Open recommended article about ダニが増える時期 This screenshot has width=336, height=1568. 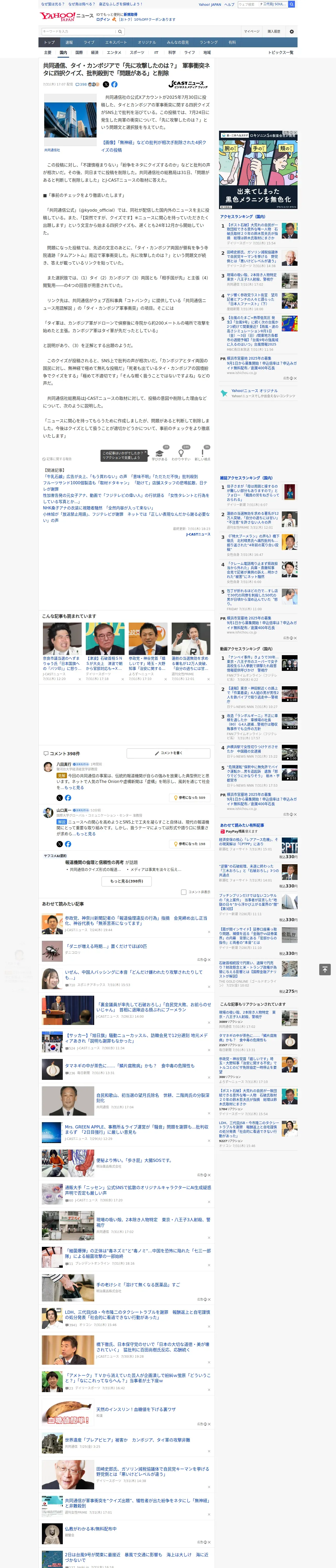(106, 947)
